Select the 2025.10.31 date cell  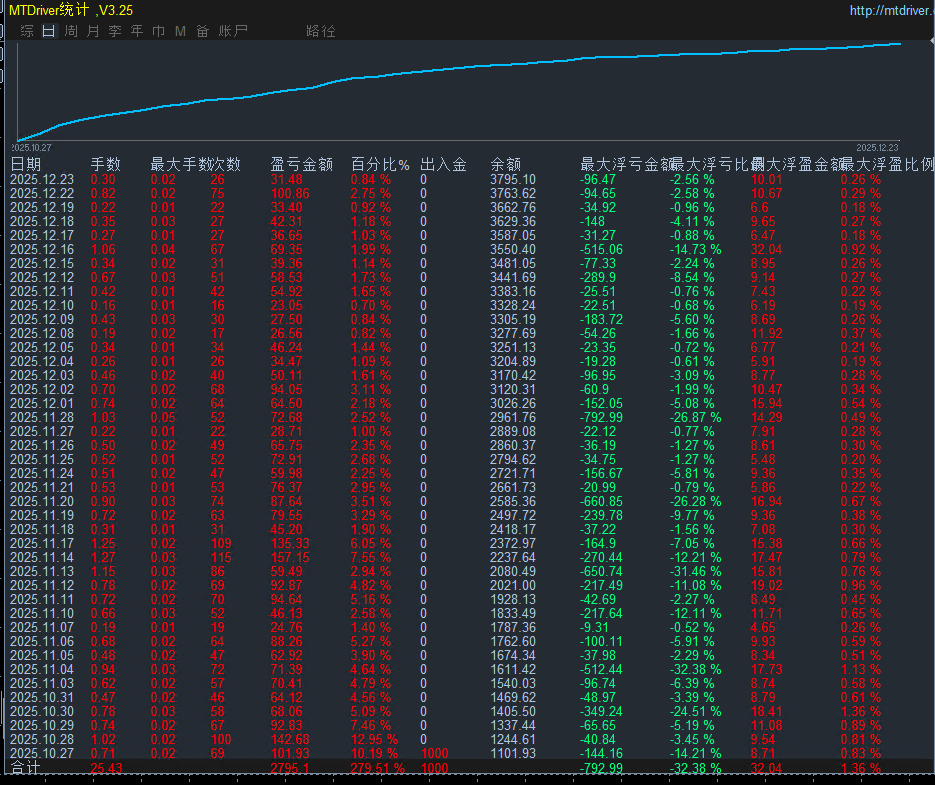[x=42, y=697]
